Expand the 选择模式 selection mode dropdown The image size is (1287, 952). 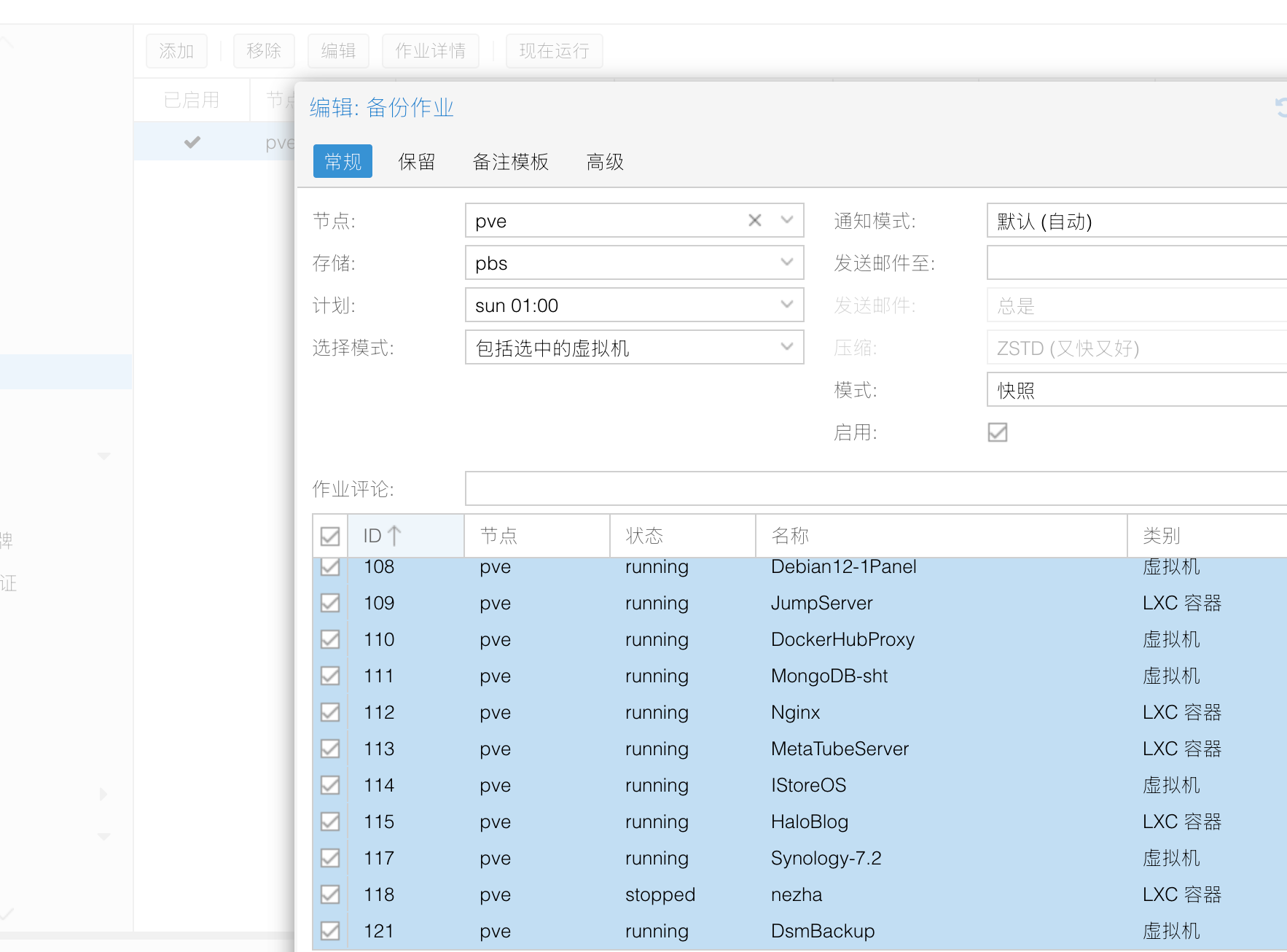click(x=787, y=347)
